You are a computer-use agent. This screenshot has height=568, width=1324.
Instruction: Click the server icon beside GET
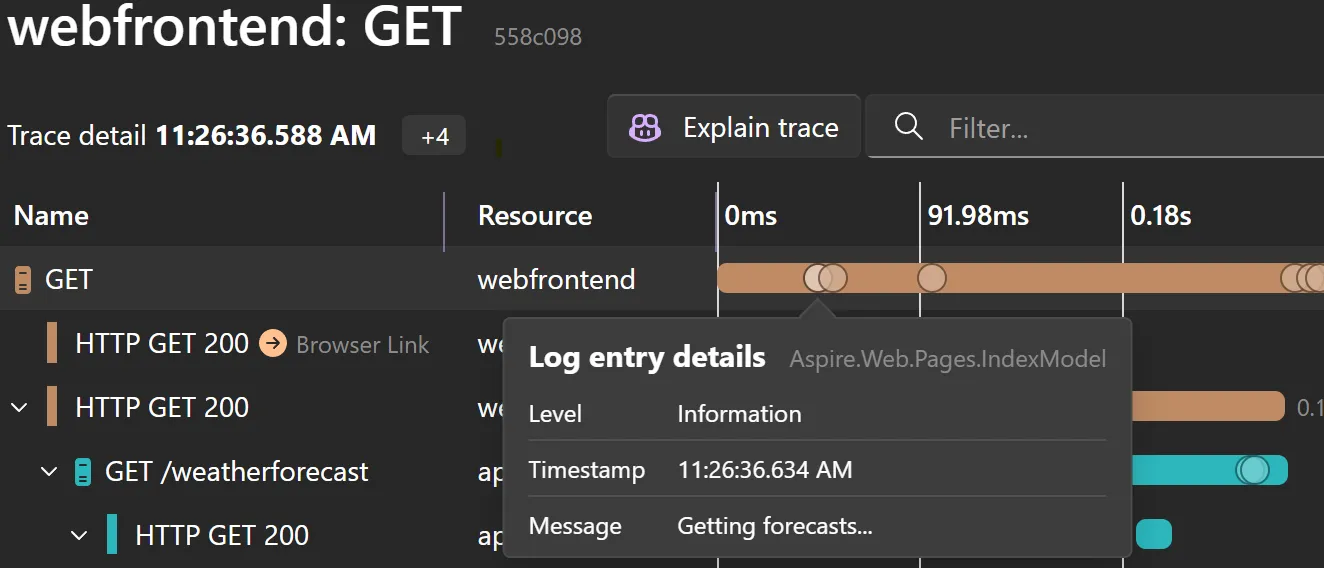[23, 280]
